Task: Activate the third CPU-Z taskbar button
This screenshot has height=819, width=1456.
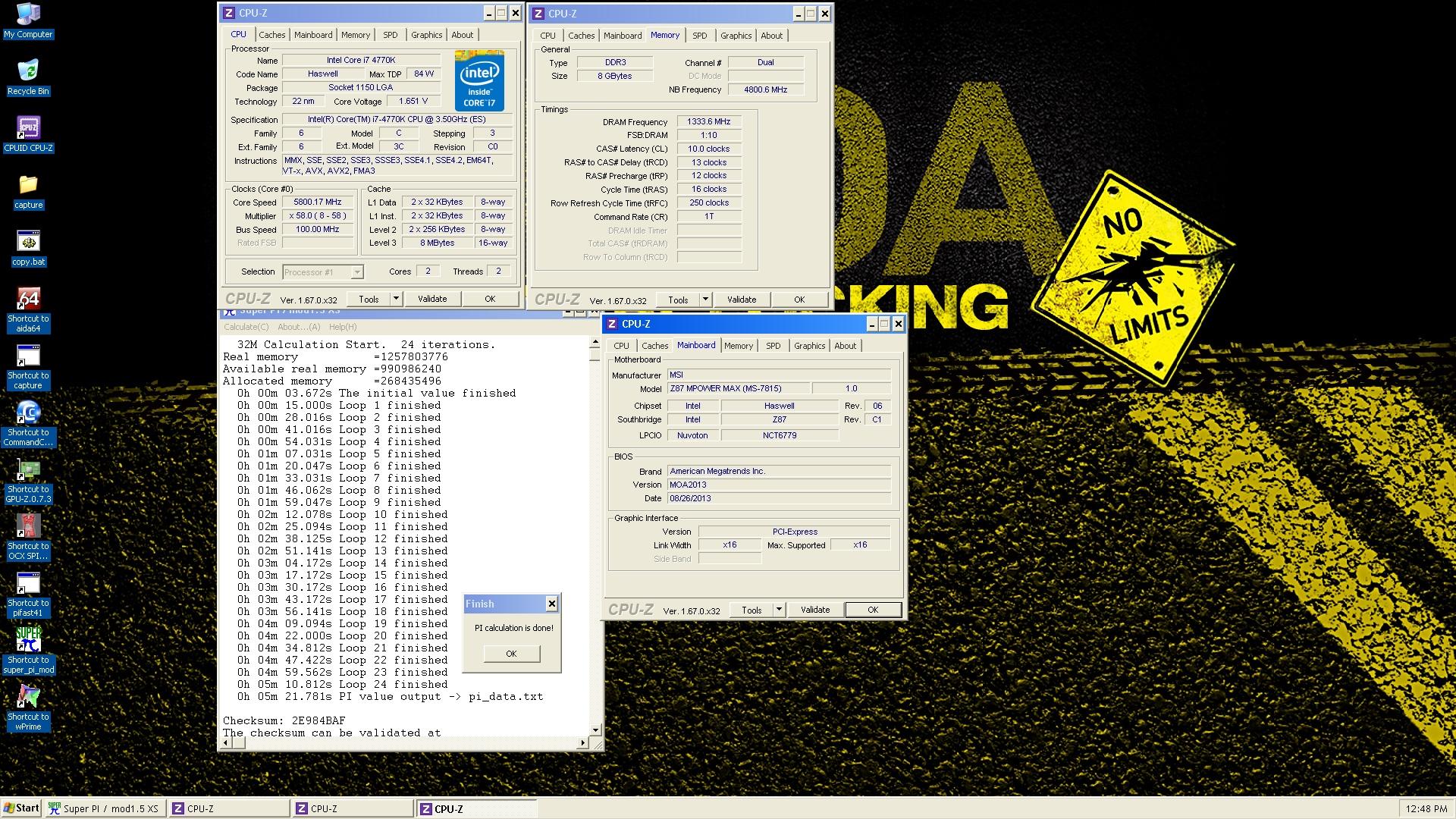Action: pyautogui.click(x=476, y=808)
